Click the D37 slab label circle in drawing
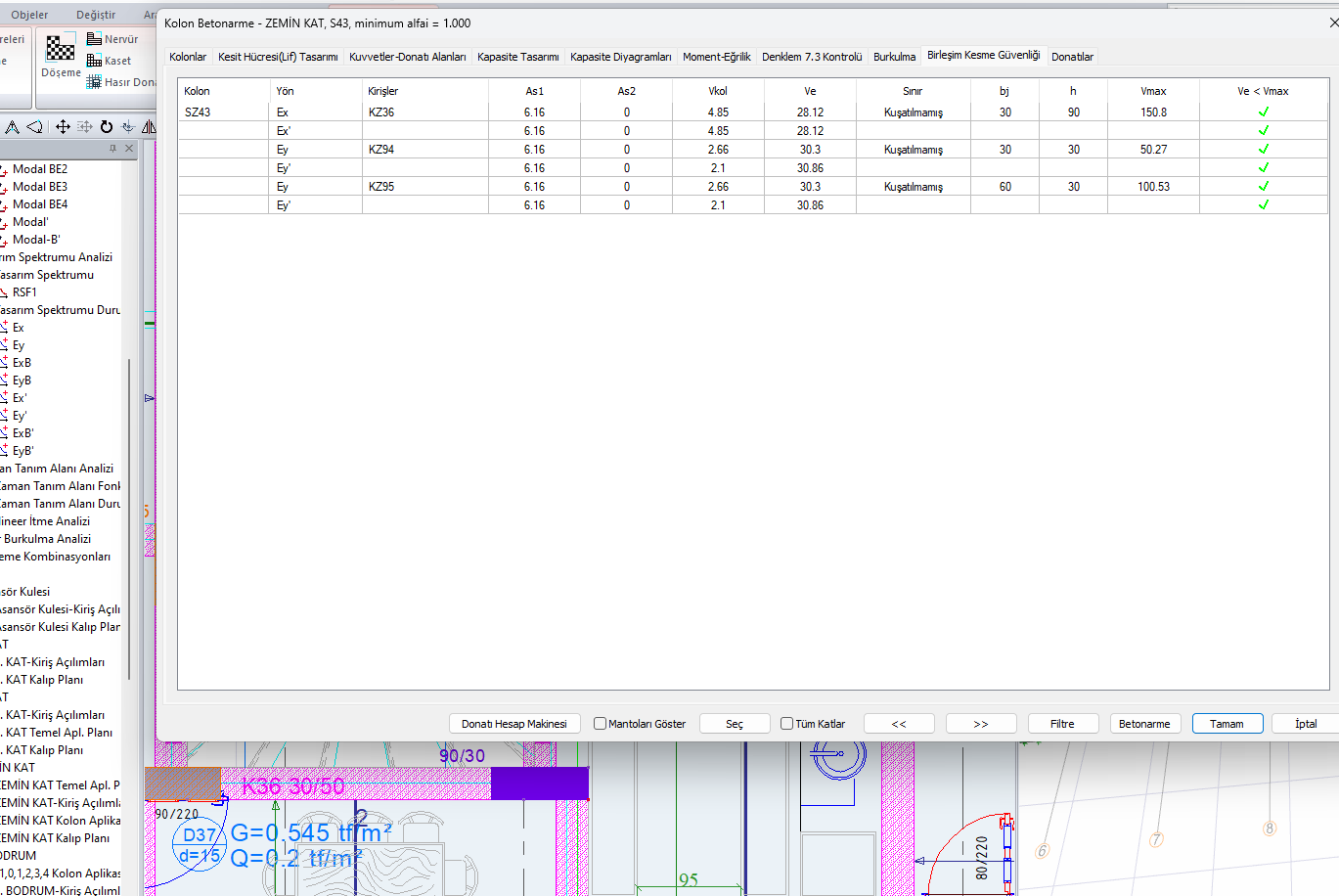Viewport: 1339px width, 896px height. [200, 844]
